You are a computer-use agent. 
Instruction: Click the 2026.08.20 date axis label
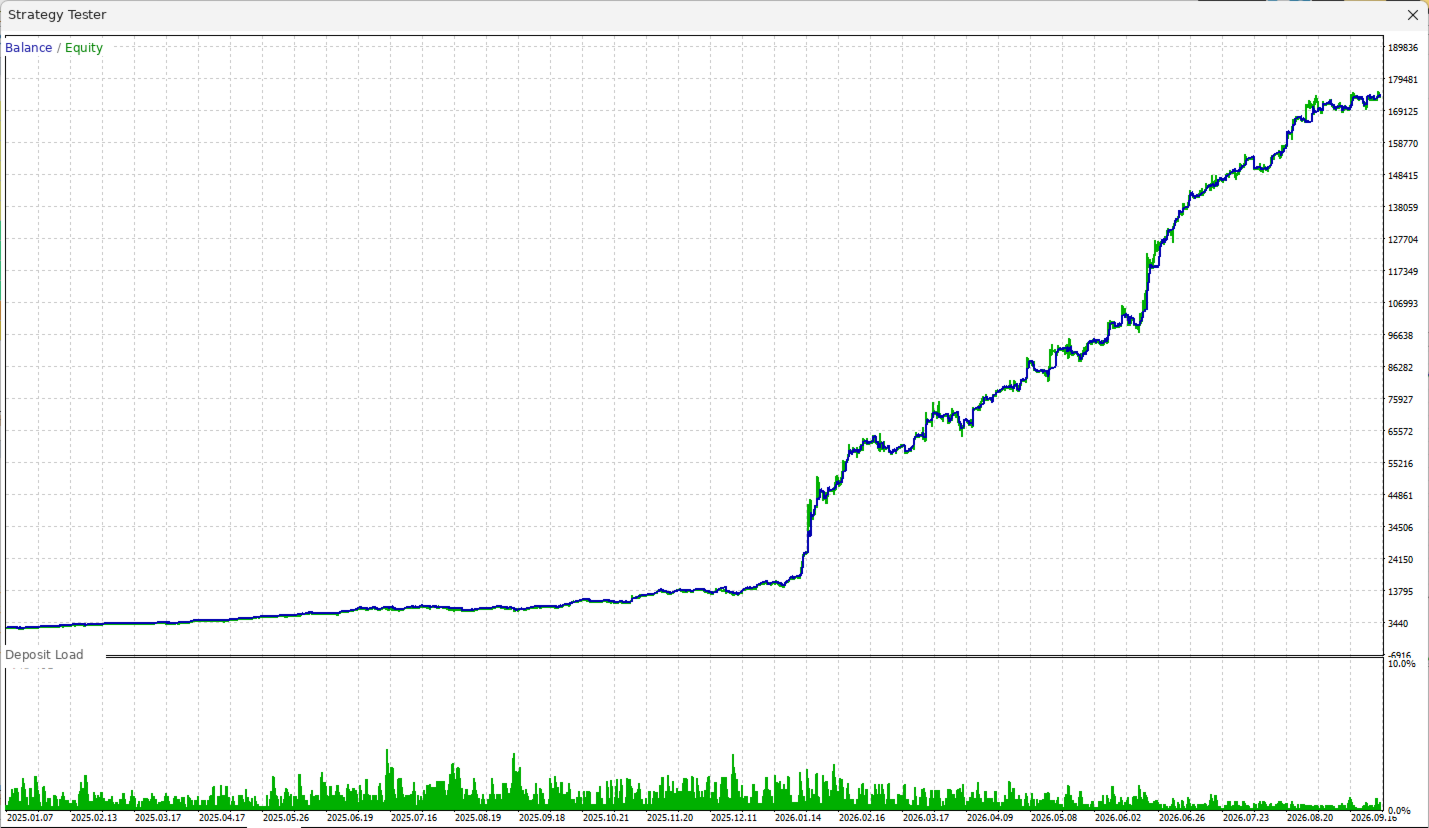point(1310,818)
